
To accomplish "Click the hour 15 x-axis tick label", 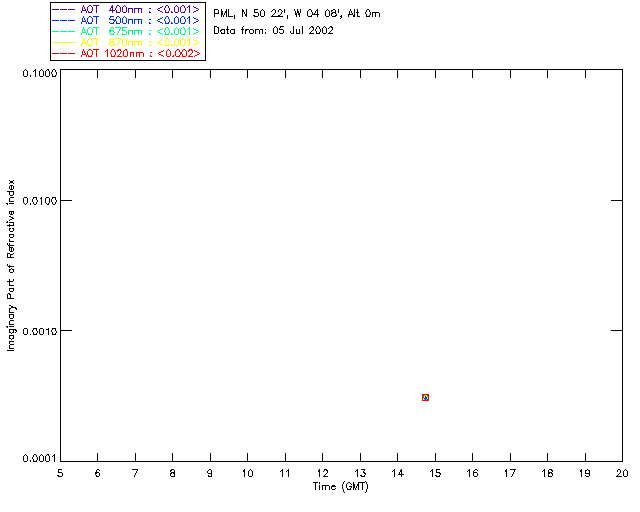I will pos(435,473).
